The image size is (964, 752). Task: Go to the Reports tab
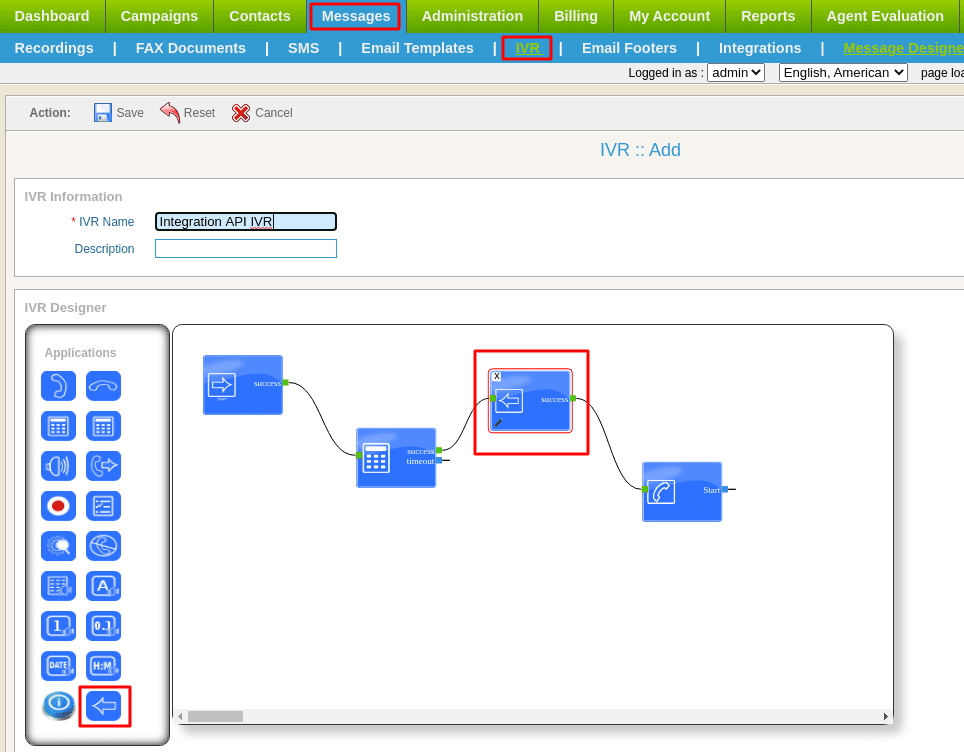[768, 16]
